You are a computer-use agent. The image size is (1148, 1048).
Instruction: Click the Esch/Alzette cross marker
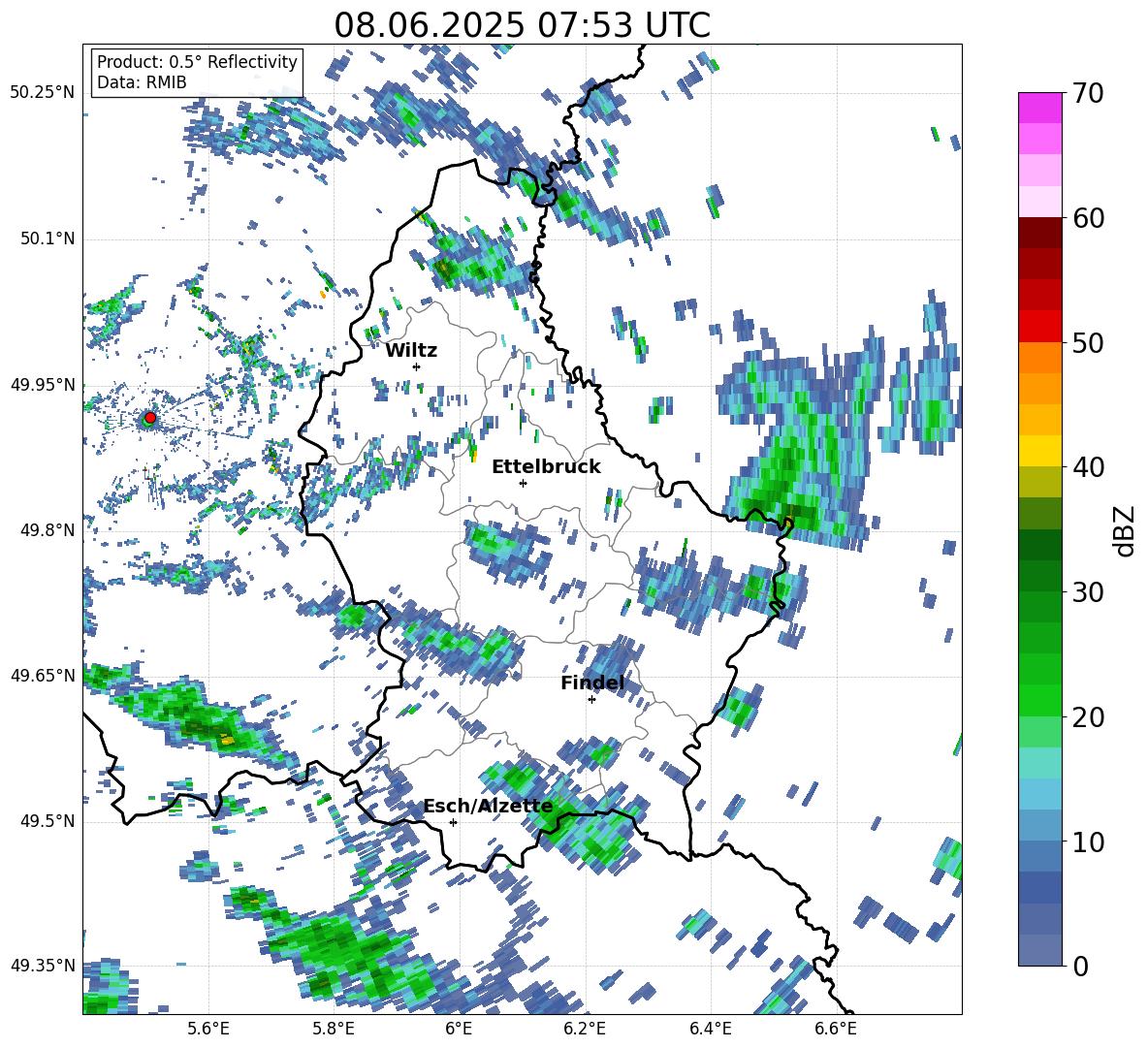coord(453,822)
